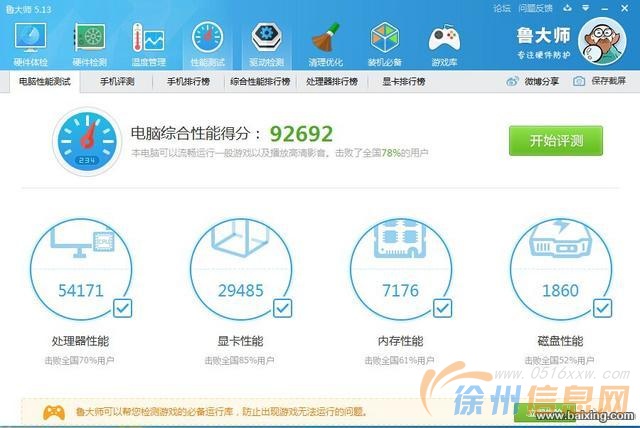This screenshot has height=428, width=640.
Task: Click 击败全国61%用户 text
Action: tap(399, 361)
